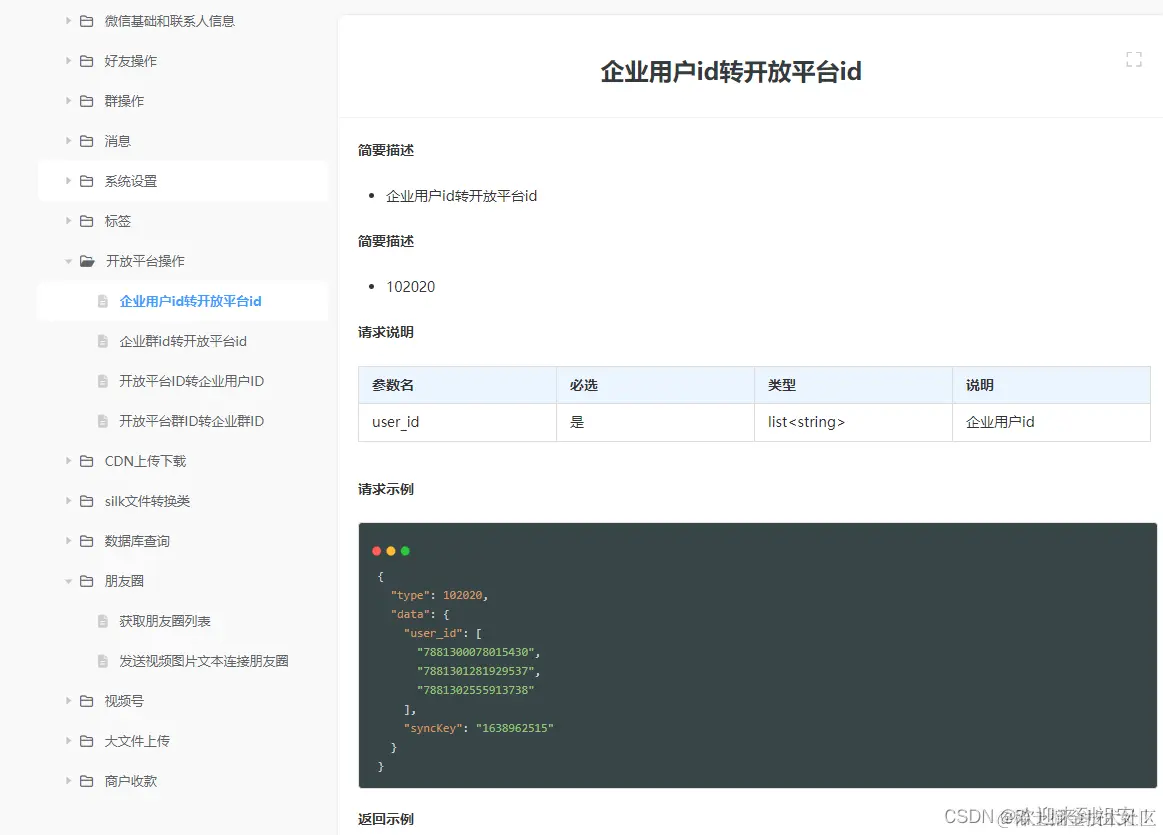Viewport: 1163px width, 835px height.
Task: Open 开放平台群ID转企业群ID page
Action: (x=191, y=421)
